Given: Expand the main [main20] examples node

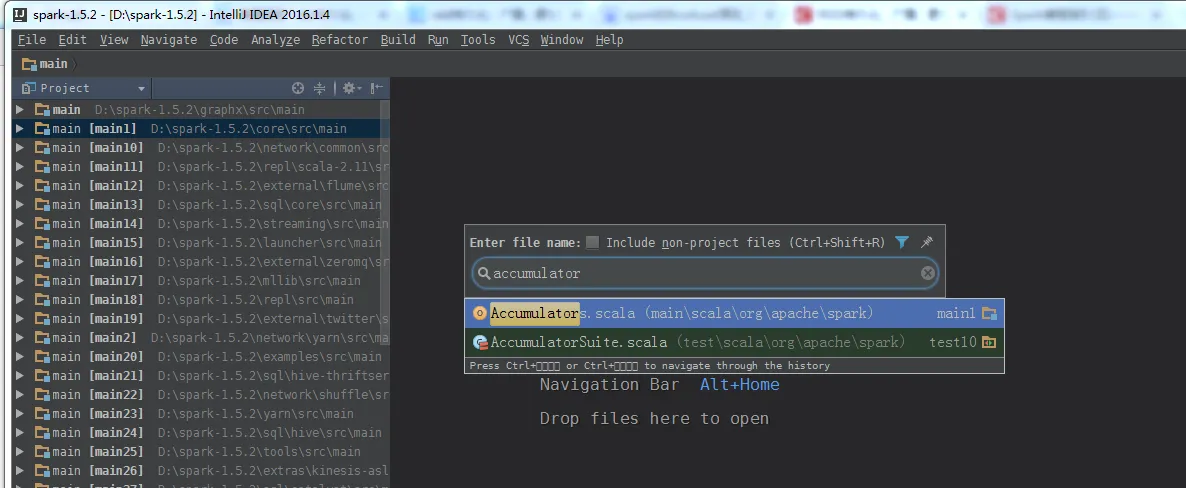Looking at the screenshot, I should click(x=20, y=356).
